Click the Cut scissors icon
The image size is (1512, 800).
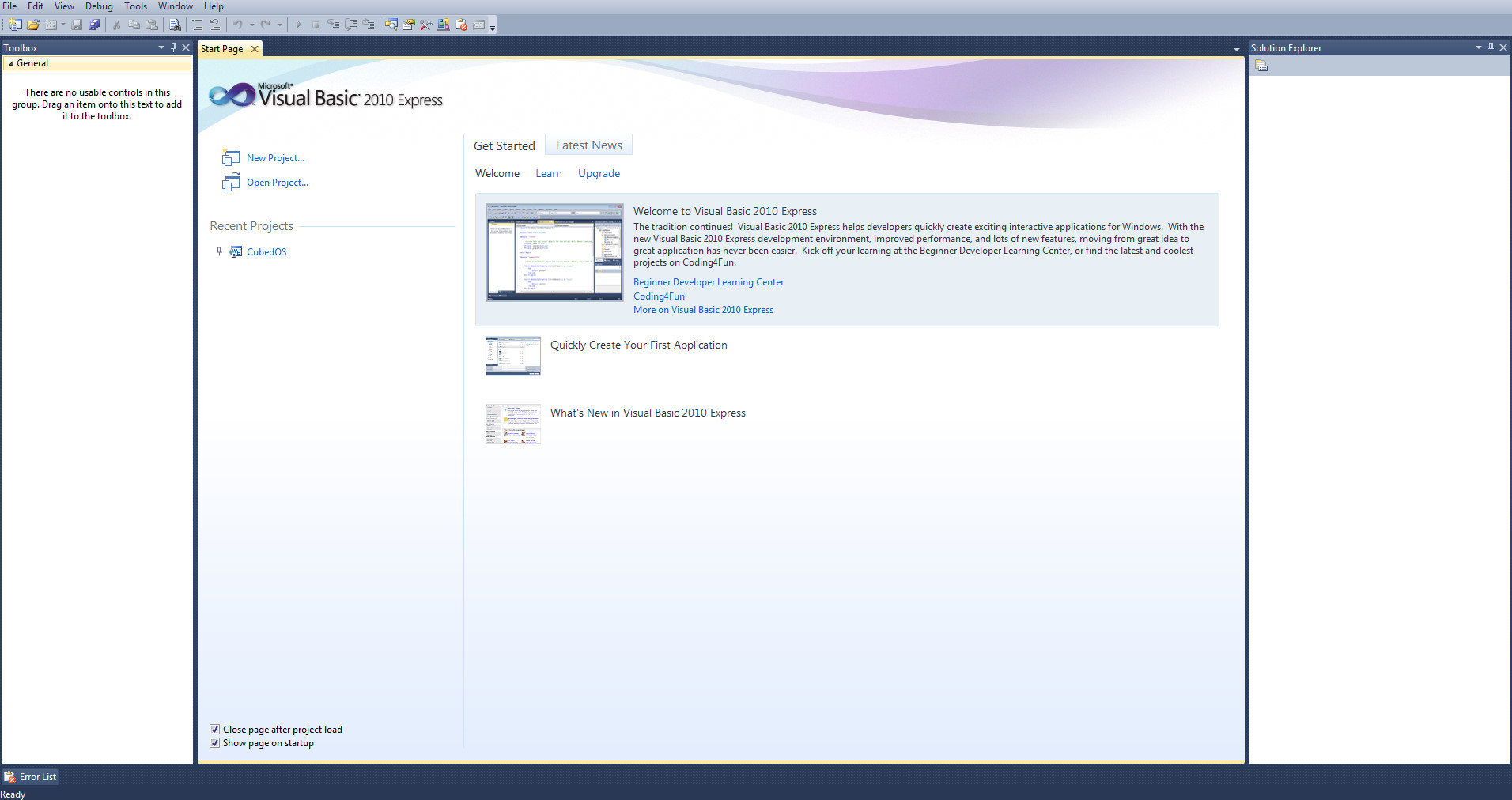click(116, 25)
